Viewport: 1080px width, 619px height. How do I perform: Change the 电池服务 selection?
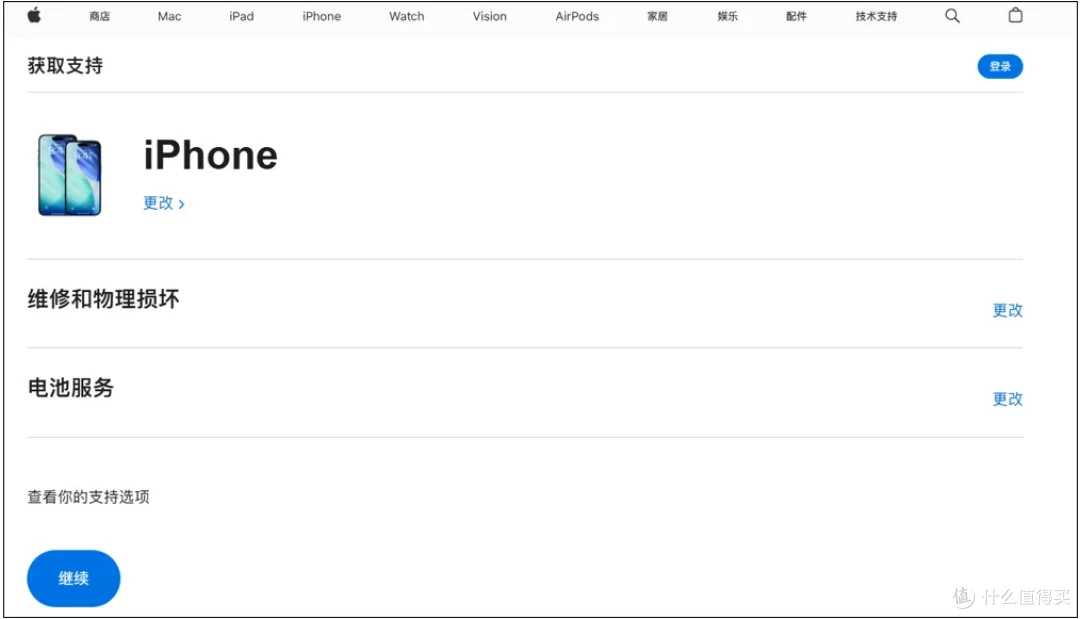[1007, 399]
